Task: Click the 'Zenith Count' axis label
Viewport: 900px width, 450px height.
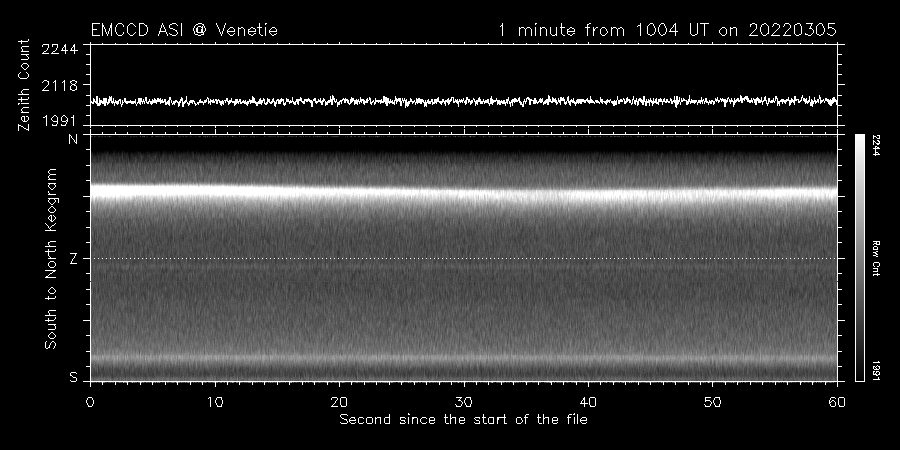Action: click(24, 85)
